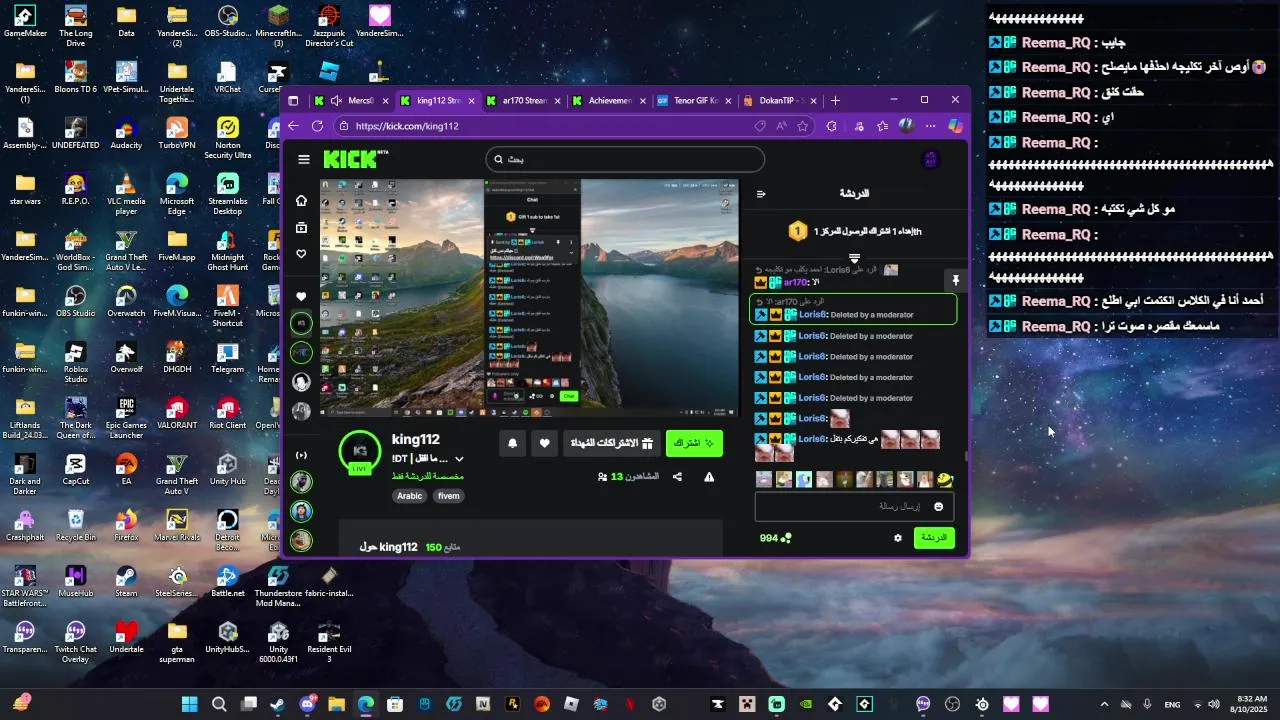Screen dimensions: 1280x720
Task: Collapse the gift leaderboard handle in chat
Action: [x=854, y=257]
